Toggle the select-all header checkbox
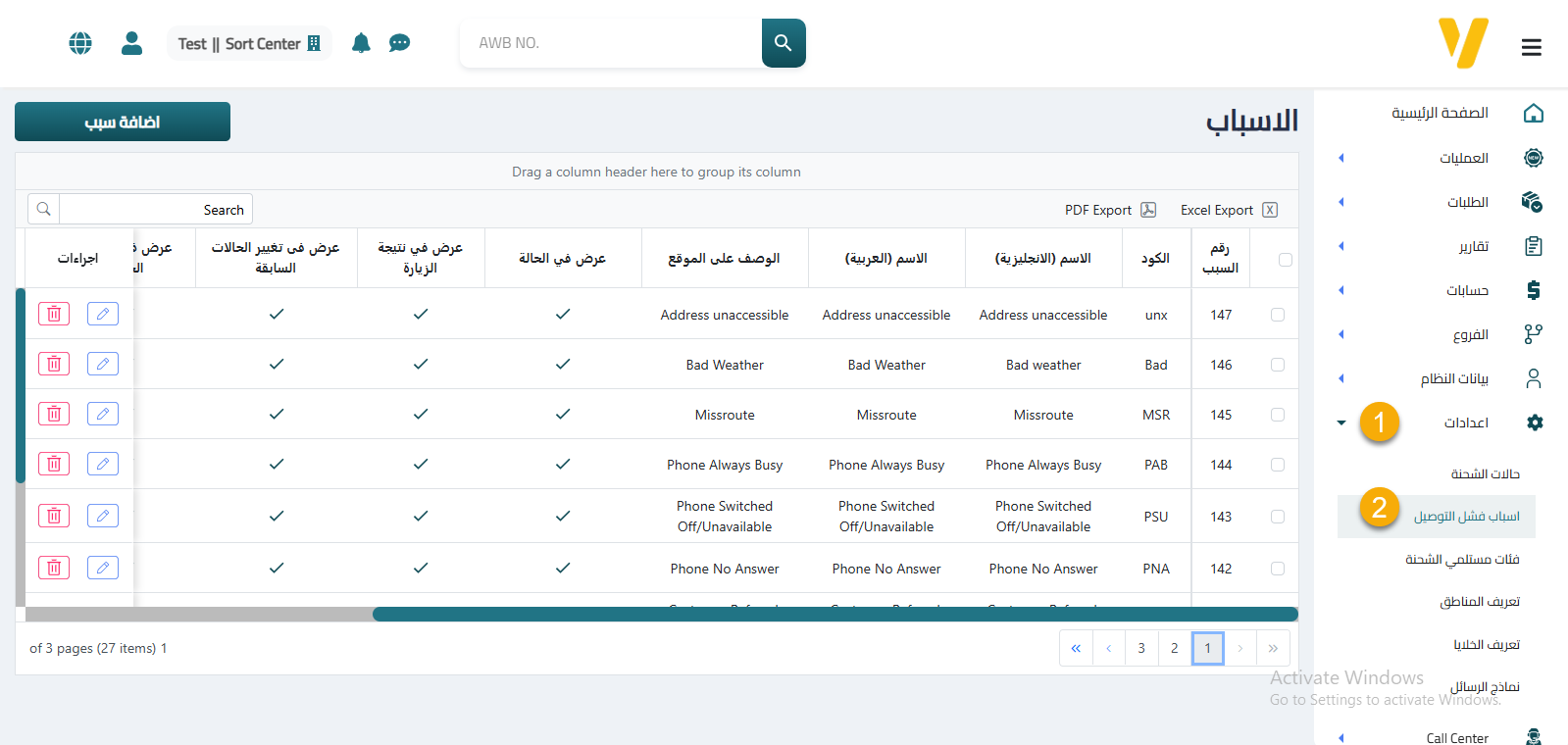 tap(1285, 260)
